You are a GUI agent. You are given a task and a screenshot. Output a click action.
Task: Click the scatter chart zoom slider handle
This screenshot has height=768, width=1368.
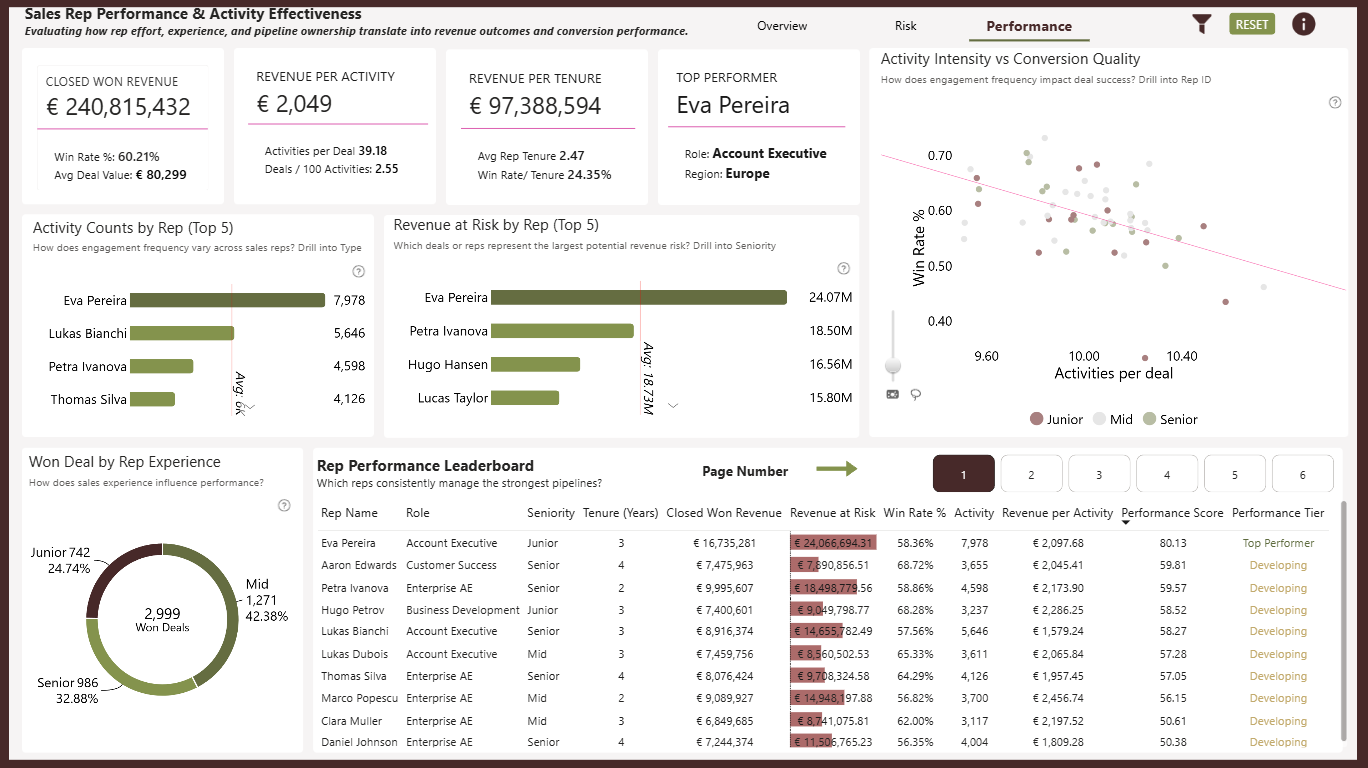coord(893,366)
